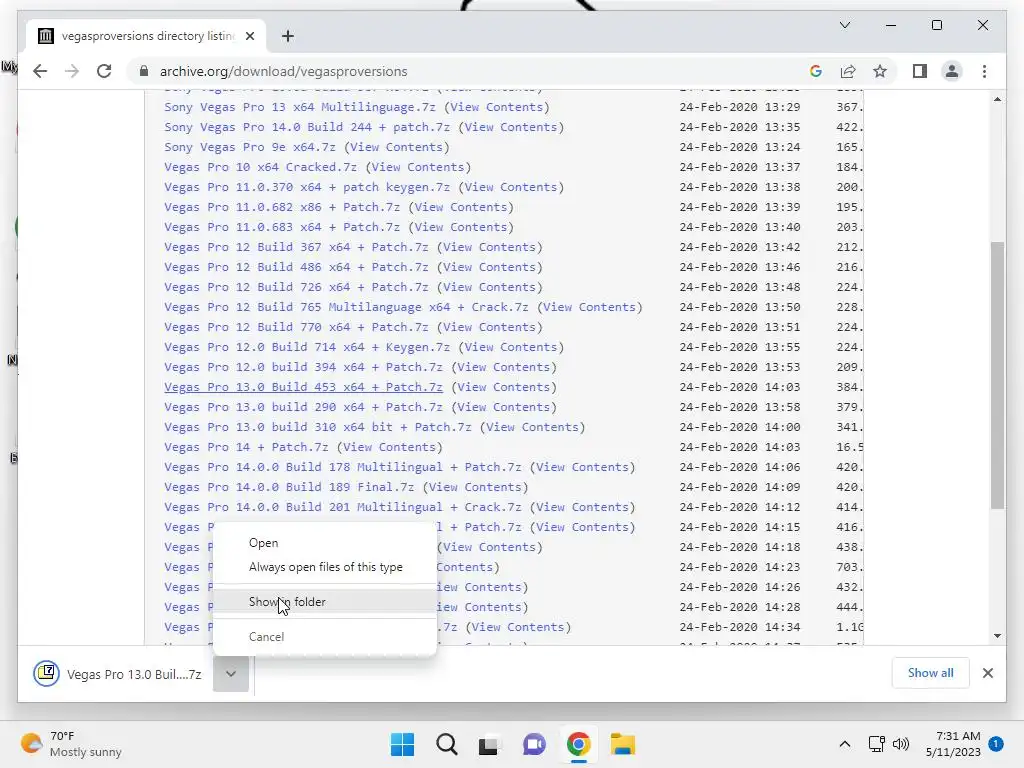
Task: Open a new browser tab
Action: [x=287, y=36]
